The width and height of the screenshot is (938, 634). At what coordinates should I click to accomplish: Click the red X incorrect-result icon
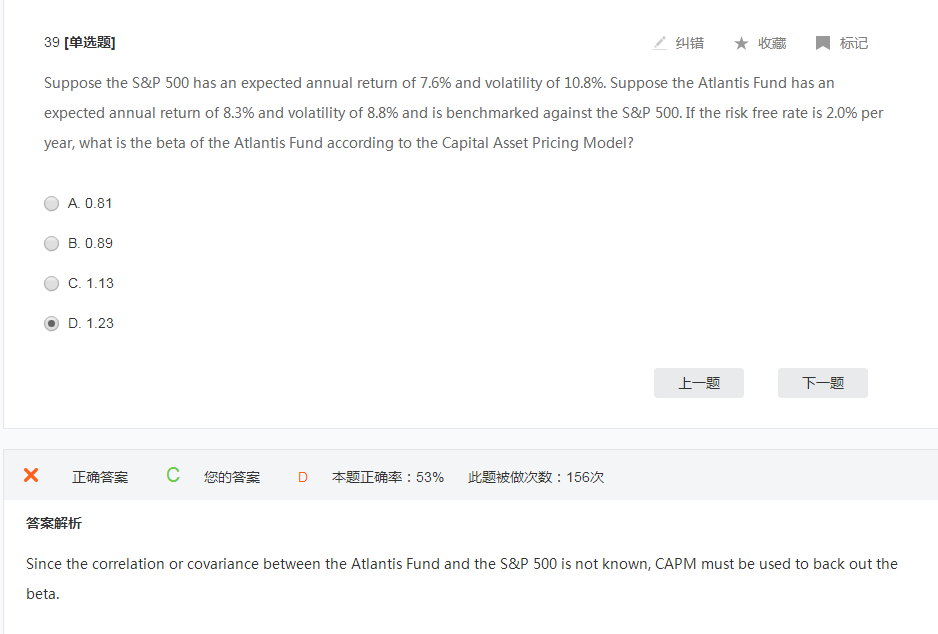pos(31,475)
